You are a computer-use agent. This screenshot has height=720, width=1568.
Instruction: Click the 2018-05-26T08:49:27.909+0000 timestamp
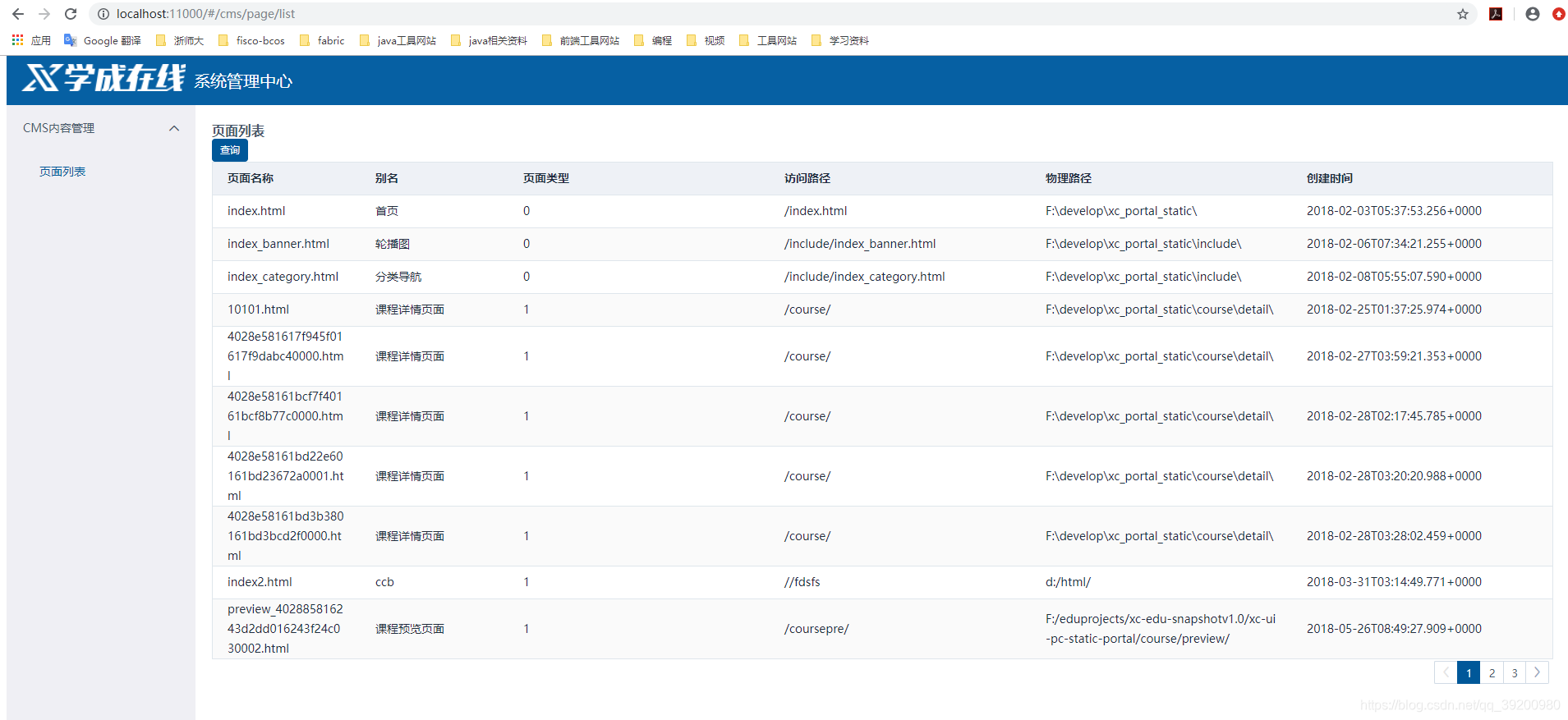[1394, 629]
